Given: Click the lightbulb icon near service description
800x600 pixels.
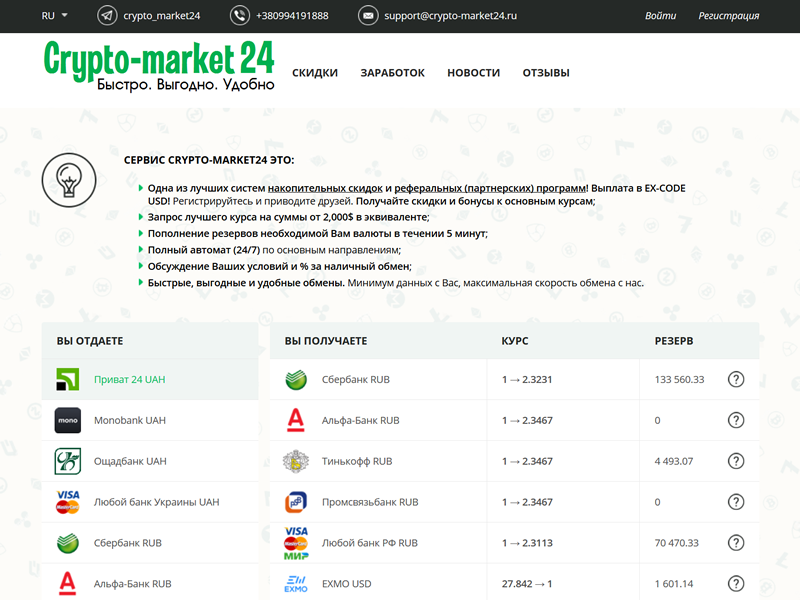Looking at the screenshot, I should click(69, 180).
